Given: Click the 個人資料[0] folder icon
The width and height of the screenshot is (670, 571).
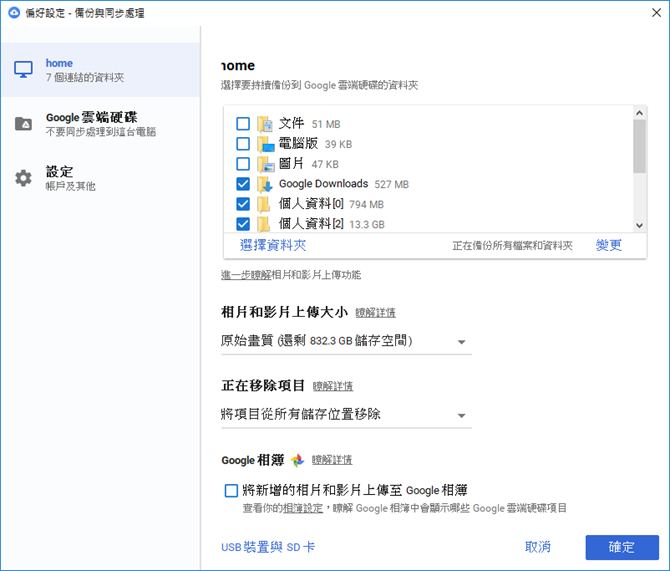Looking at the screenshot, I should (264, 204).
